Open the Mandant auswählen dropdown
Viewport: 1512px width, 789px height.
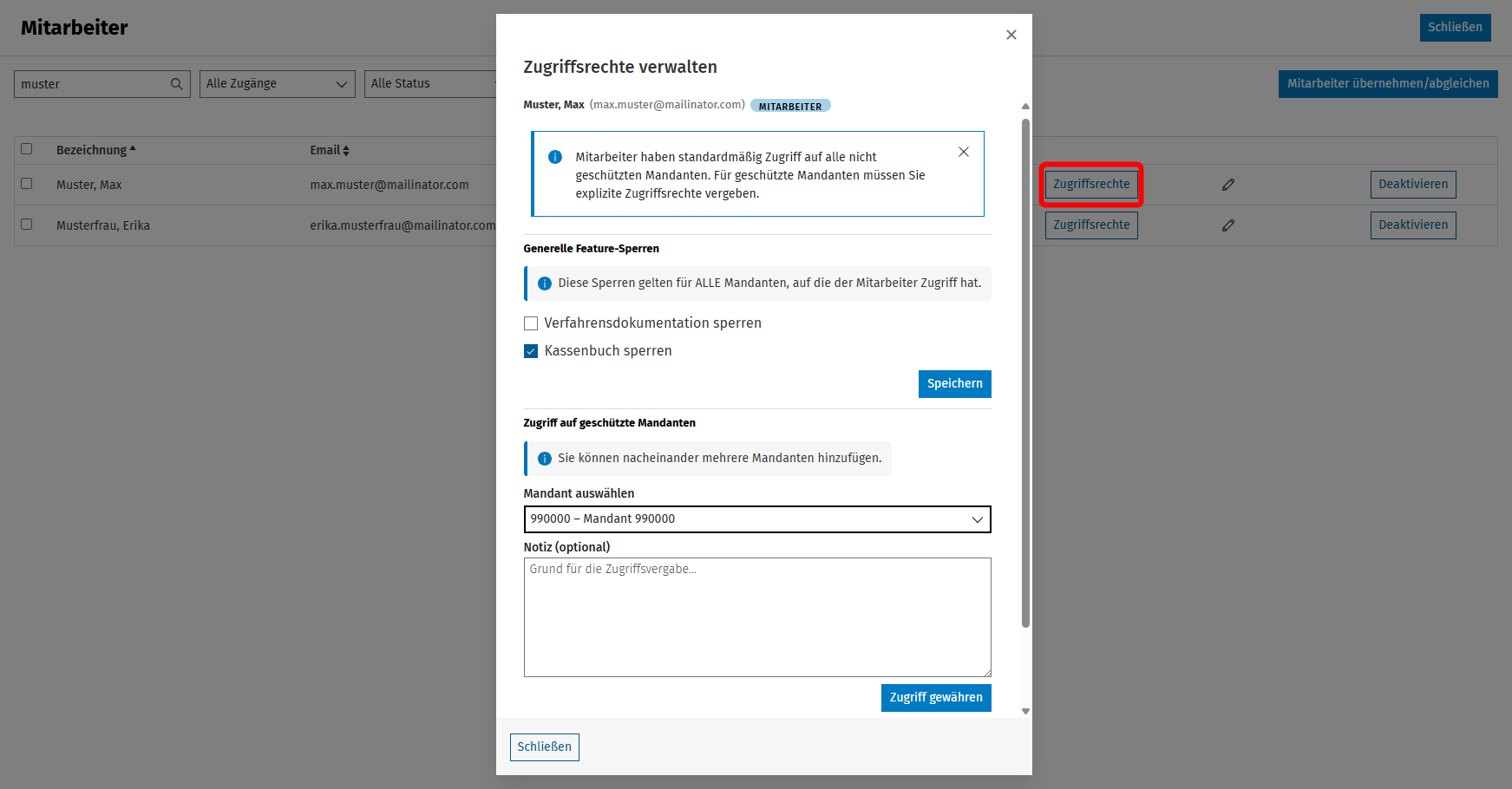click(757, 519)
